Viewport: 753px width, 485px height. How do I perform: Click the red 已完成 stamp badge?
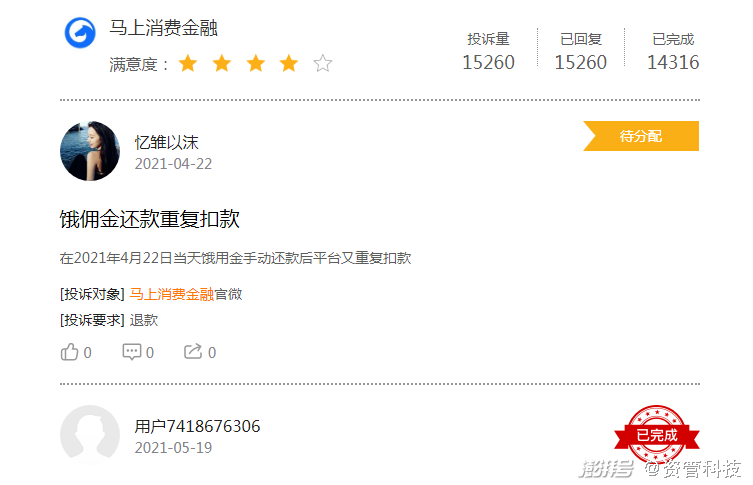656,435
